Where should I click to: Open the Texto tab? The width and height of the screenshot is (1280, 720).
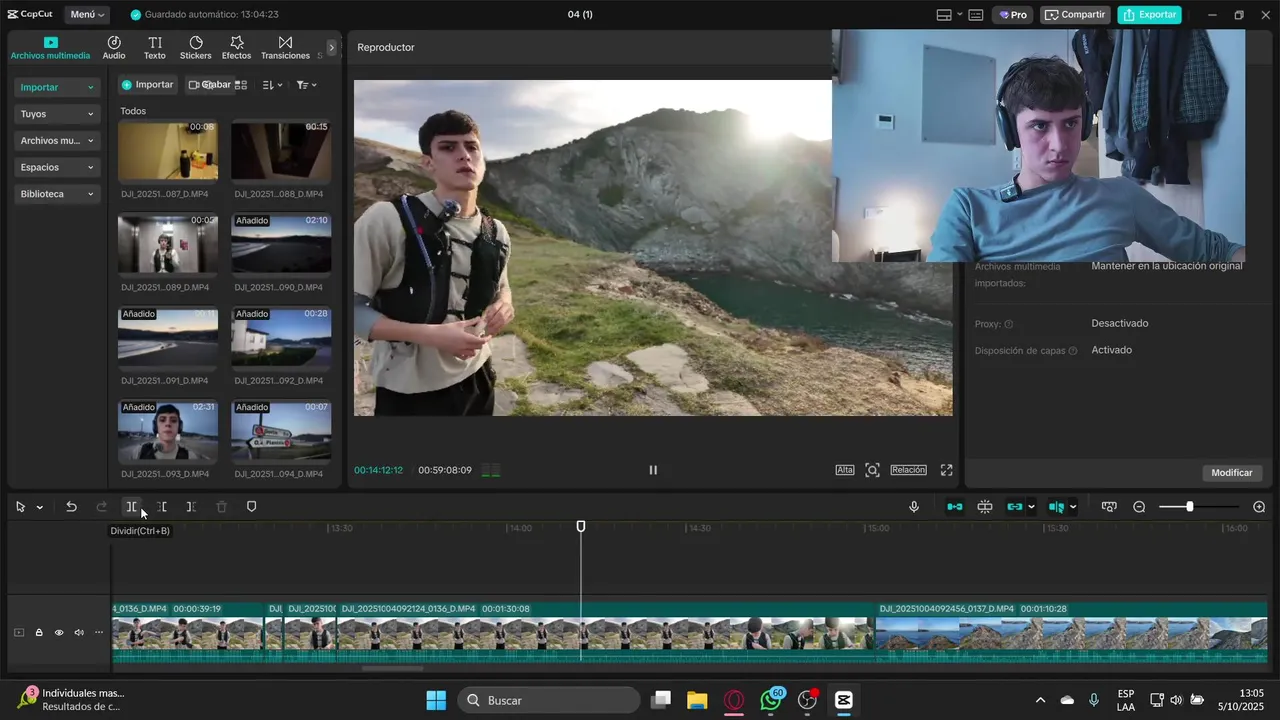click(x=155, y=48)
